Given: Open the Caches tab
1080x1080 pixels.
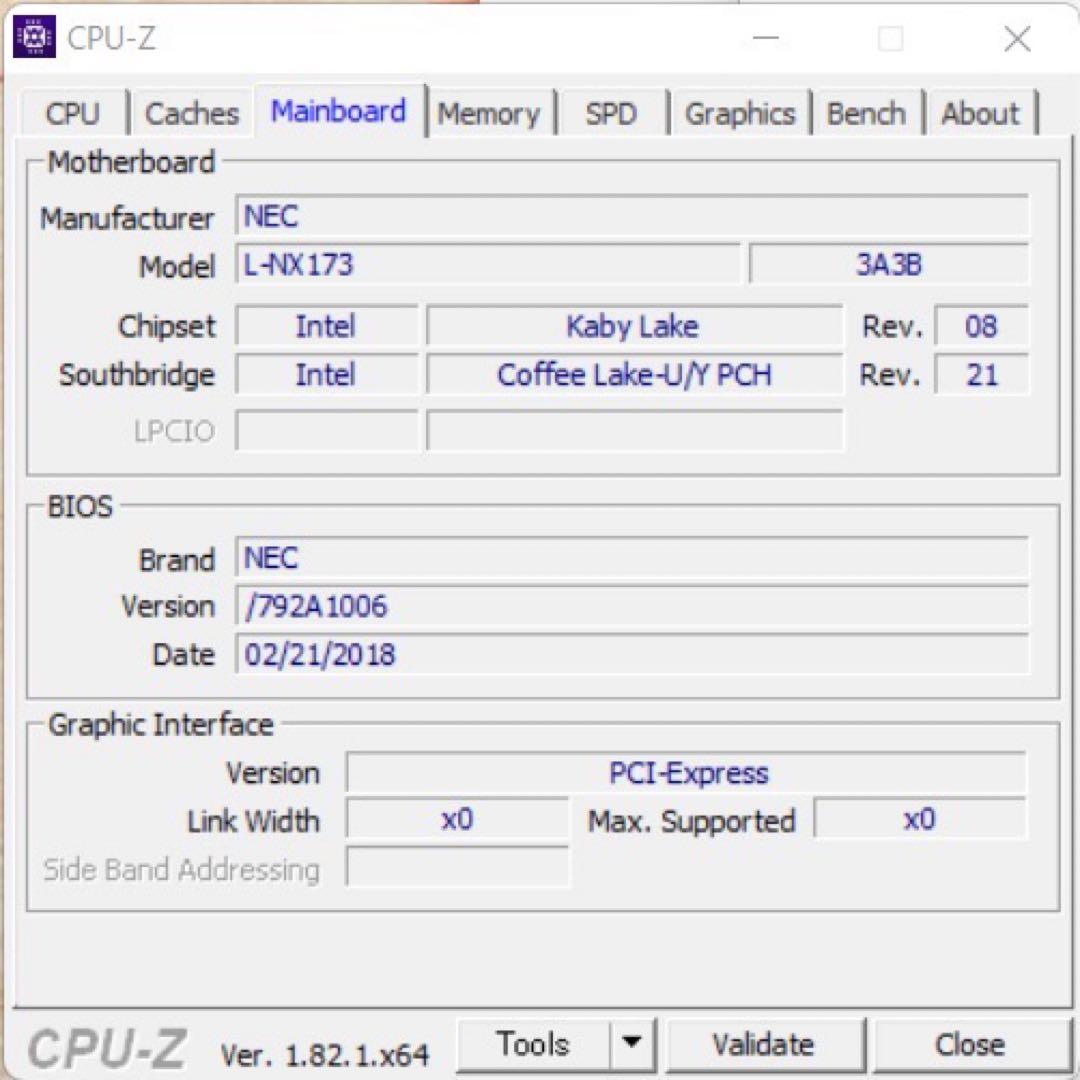Looking at the screenshot, I should 191,113.
